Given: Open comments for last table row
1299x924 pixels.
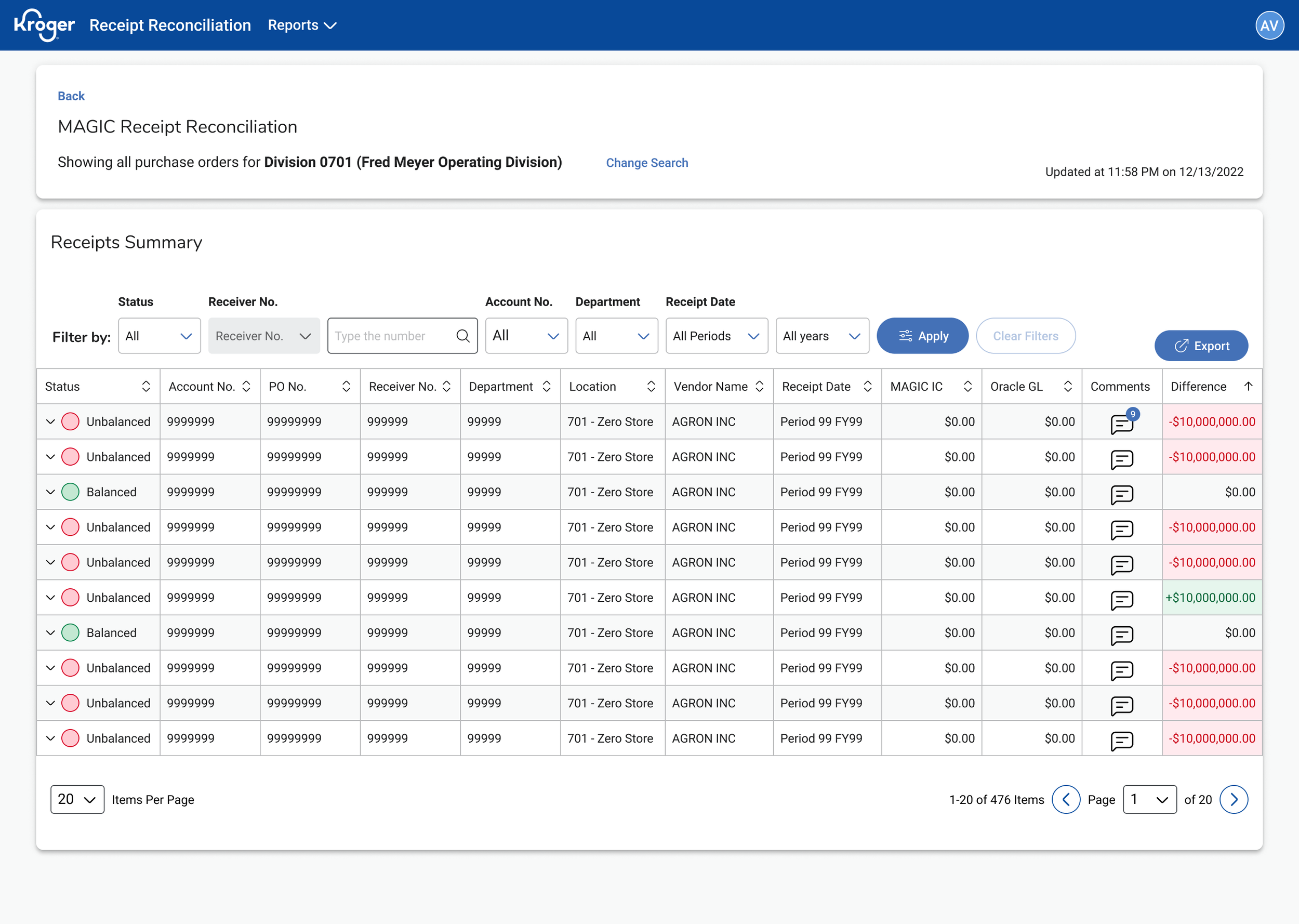Looking at the screenshot, I should [1121, 740].
